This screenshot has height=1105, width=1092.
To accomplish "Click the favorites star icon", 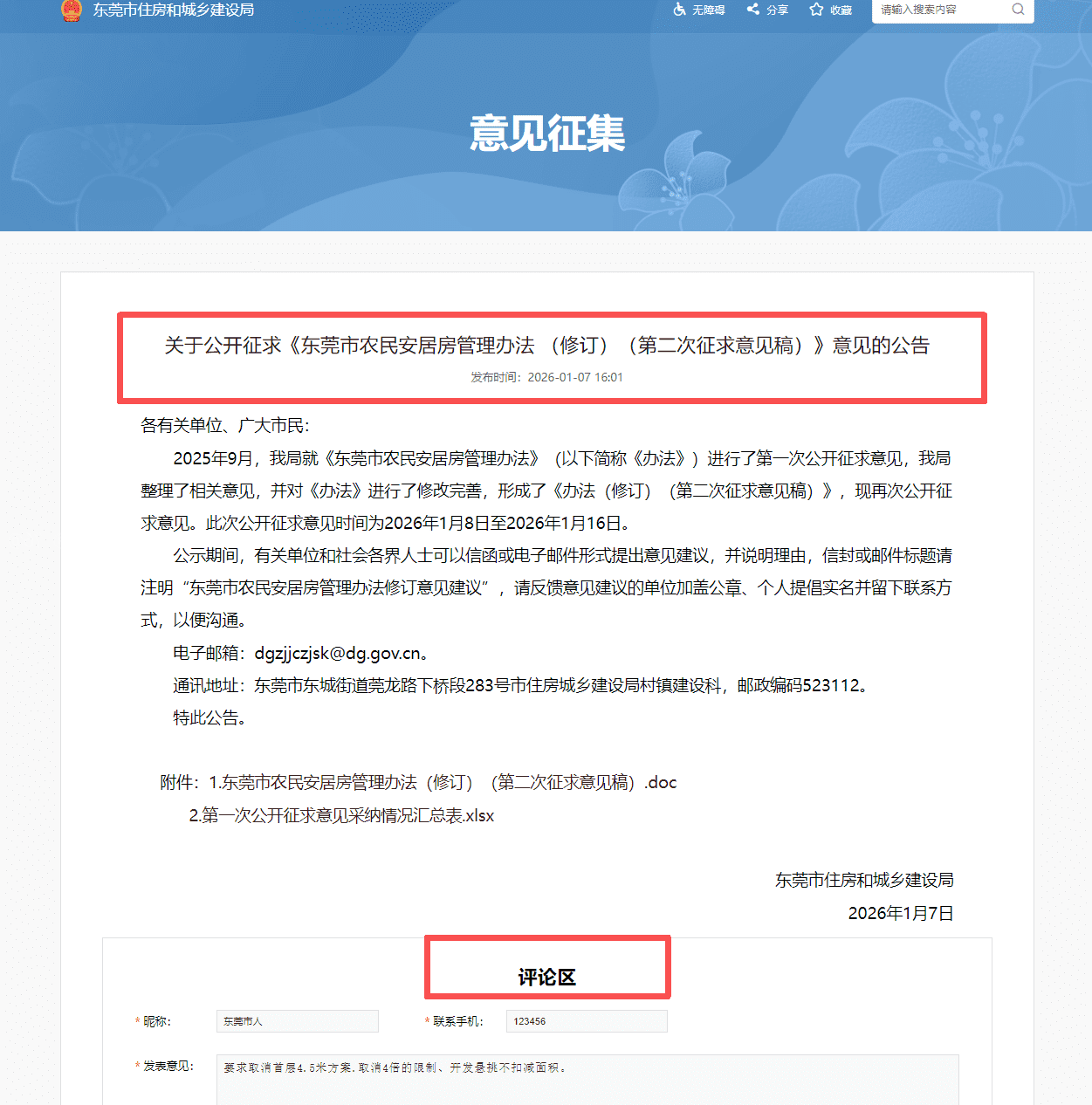I will pyautogui.click(x=816, y=10).
